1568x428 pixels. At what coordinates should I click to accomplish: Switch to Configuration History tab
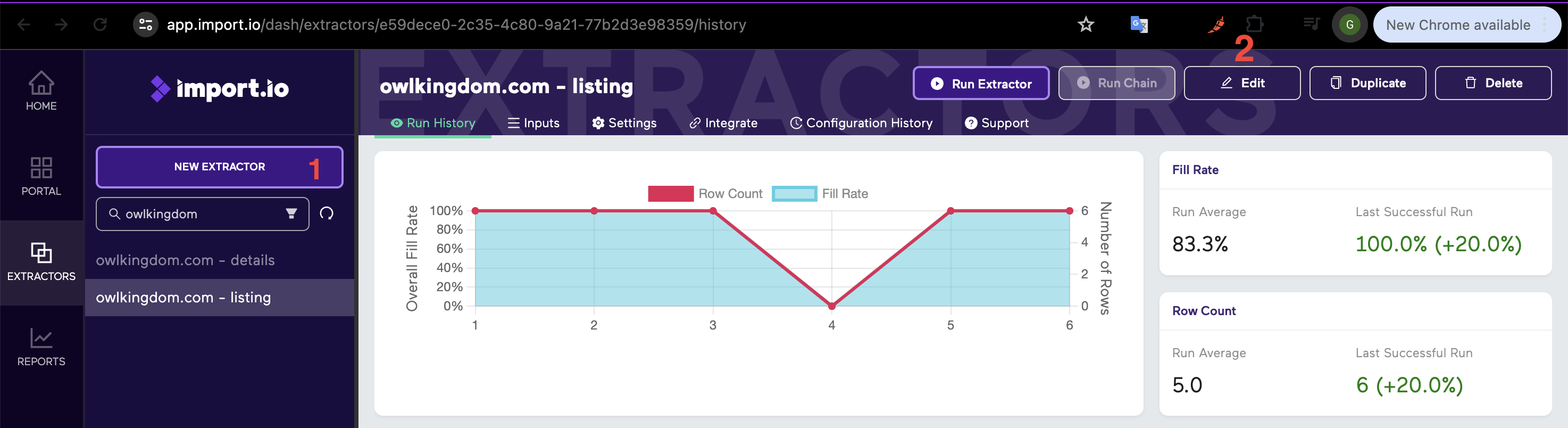click(x=861, y=123)
